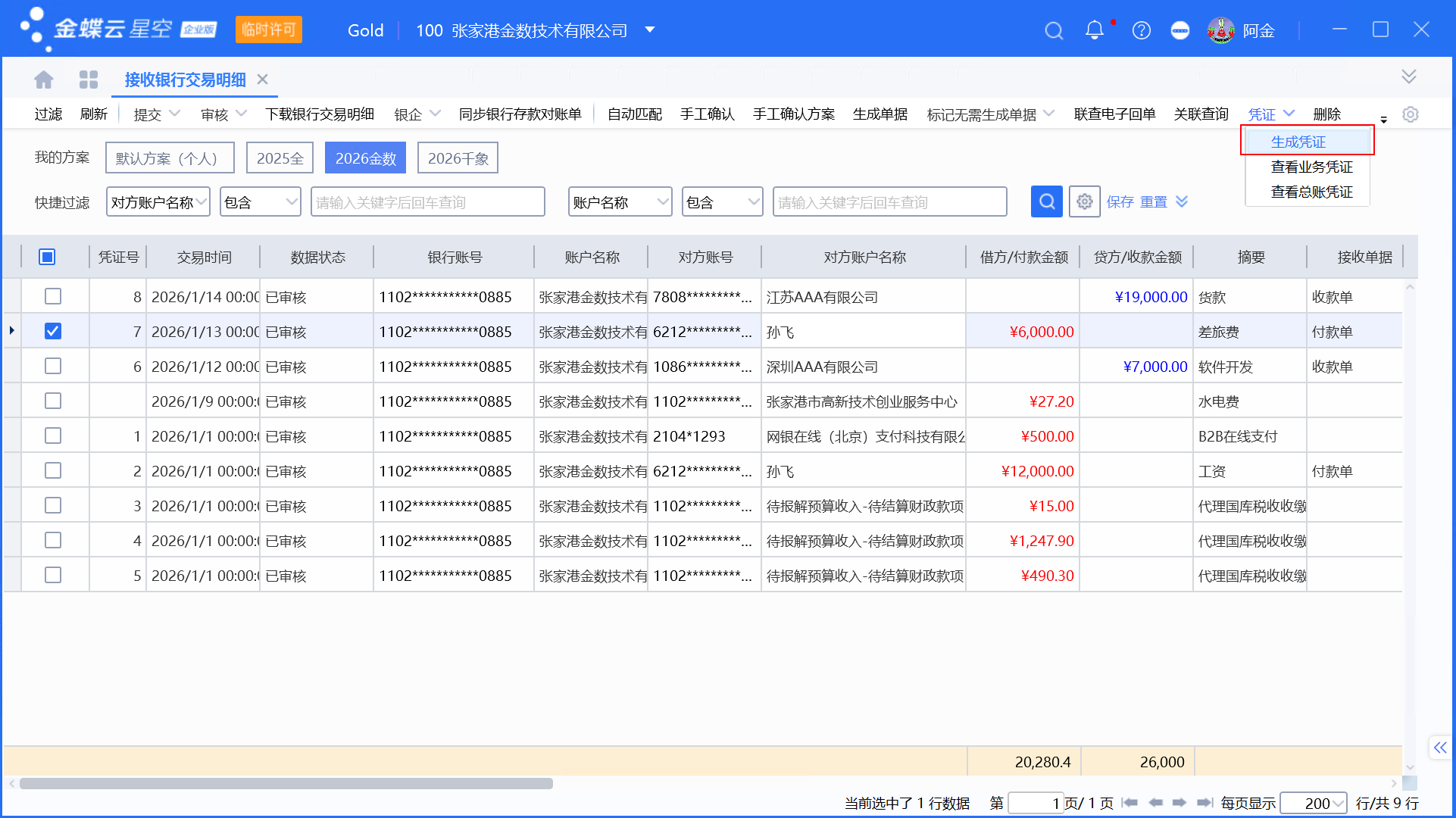Toggle the select-all header checkbox
This screenshot has height=818, width=1456.
pos(47,257)
